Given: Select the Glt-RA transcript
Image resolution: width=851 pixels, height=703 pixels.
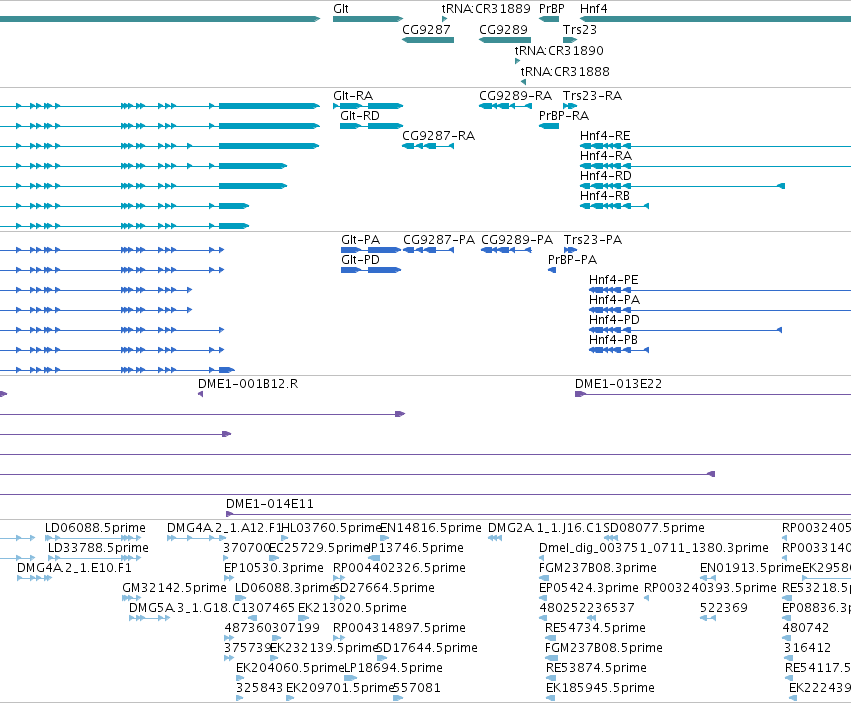Looking at the screenshot, I should coord(368,106).
